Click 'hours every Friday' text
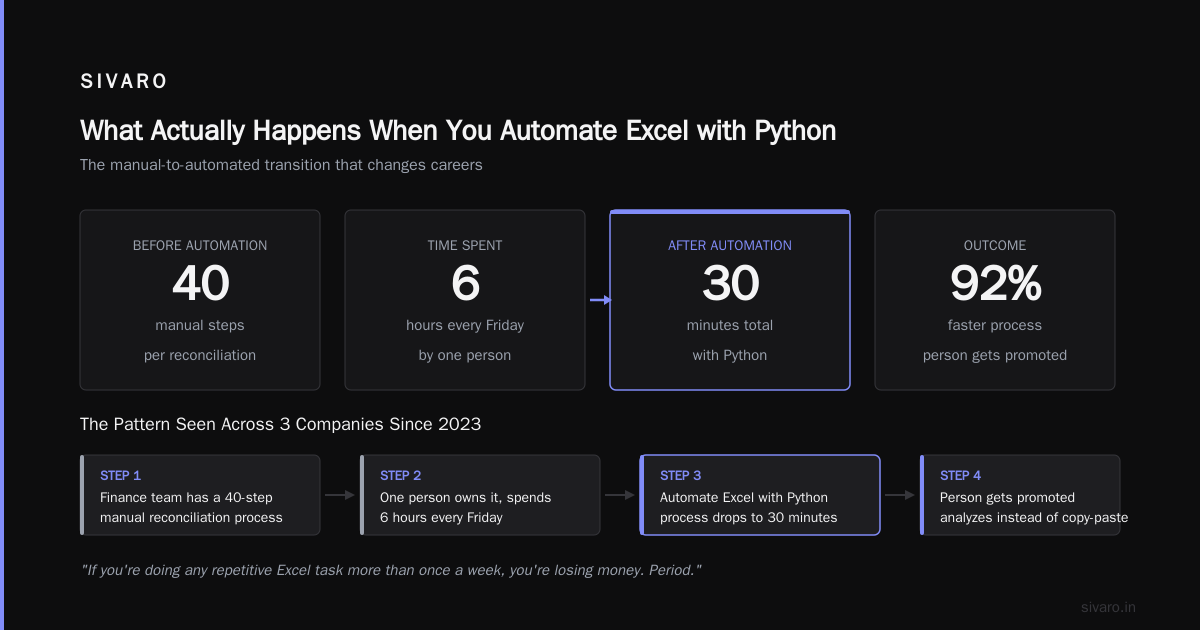The image size is (1200, 630). point(465,325)
